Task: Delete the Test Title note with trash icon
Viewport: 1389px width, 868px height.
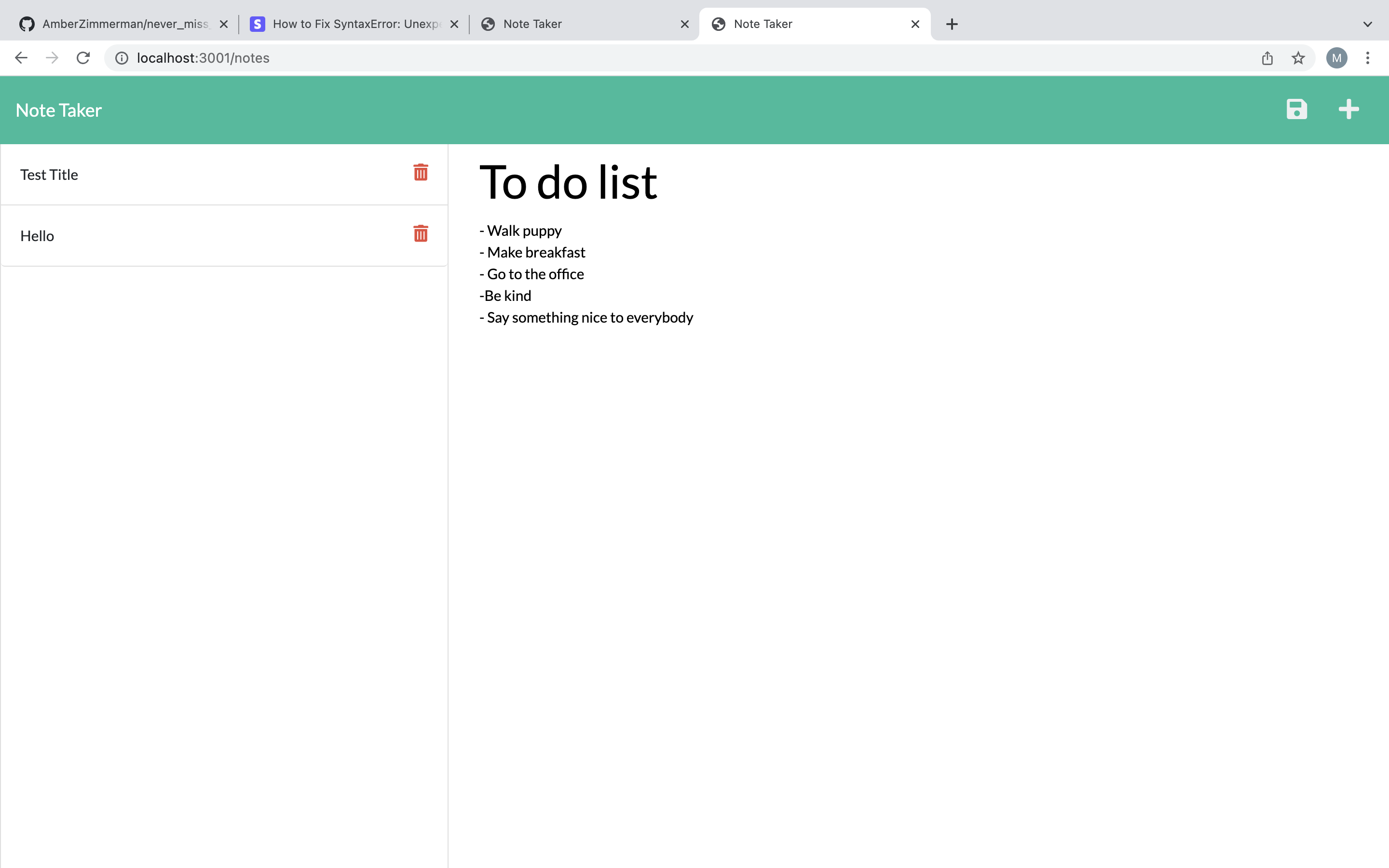Action: click(420, 172)
